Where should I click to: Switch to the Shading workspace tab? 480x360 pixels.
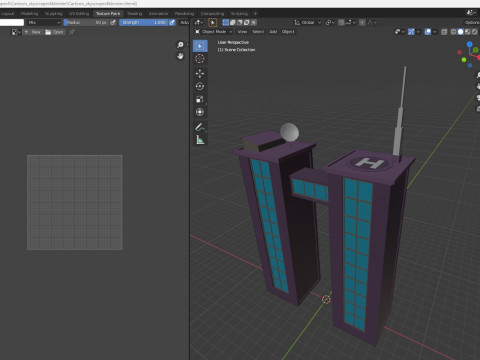pos(135,13)
